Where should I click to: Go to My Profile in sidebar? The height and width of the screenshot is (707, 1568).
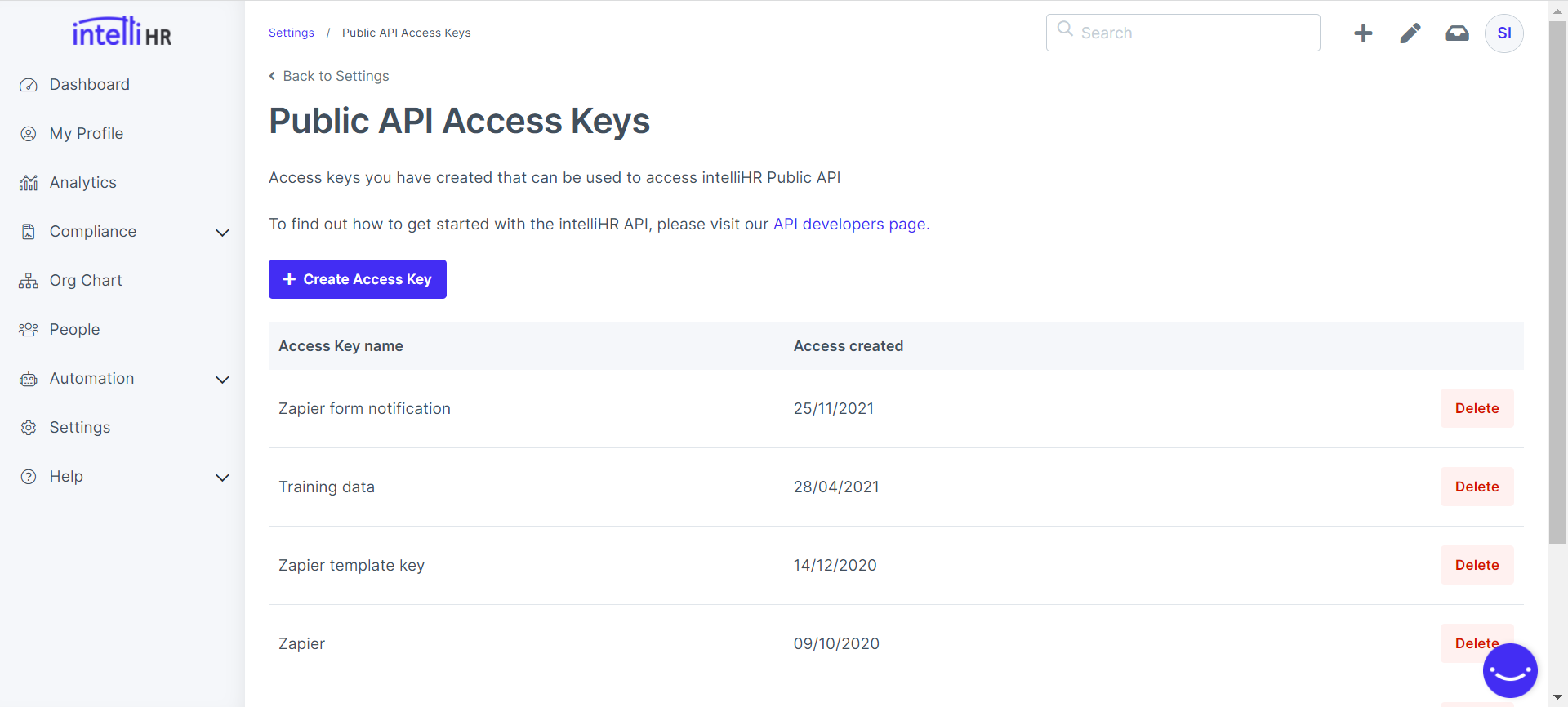point(86,134)
